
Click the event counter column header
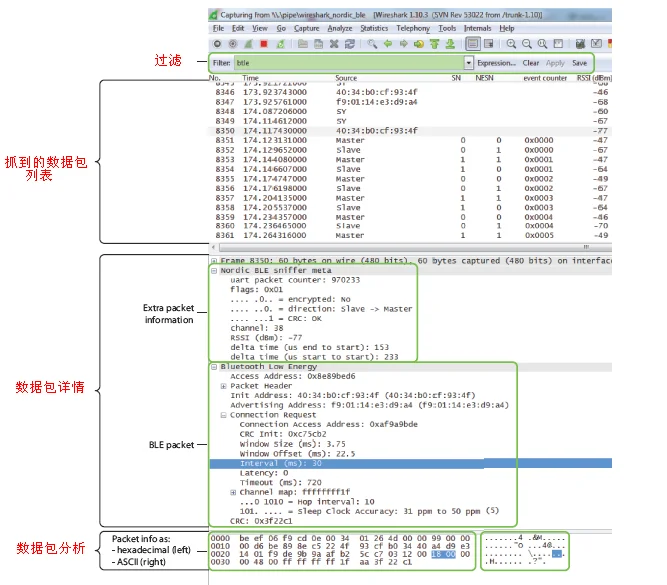point(545,78)
